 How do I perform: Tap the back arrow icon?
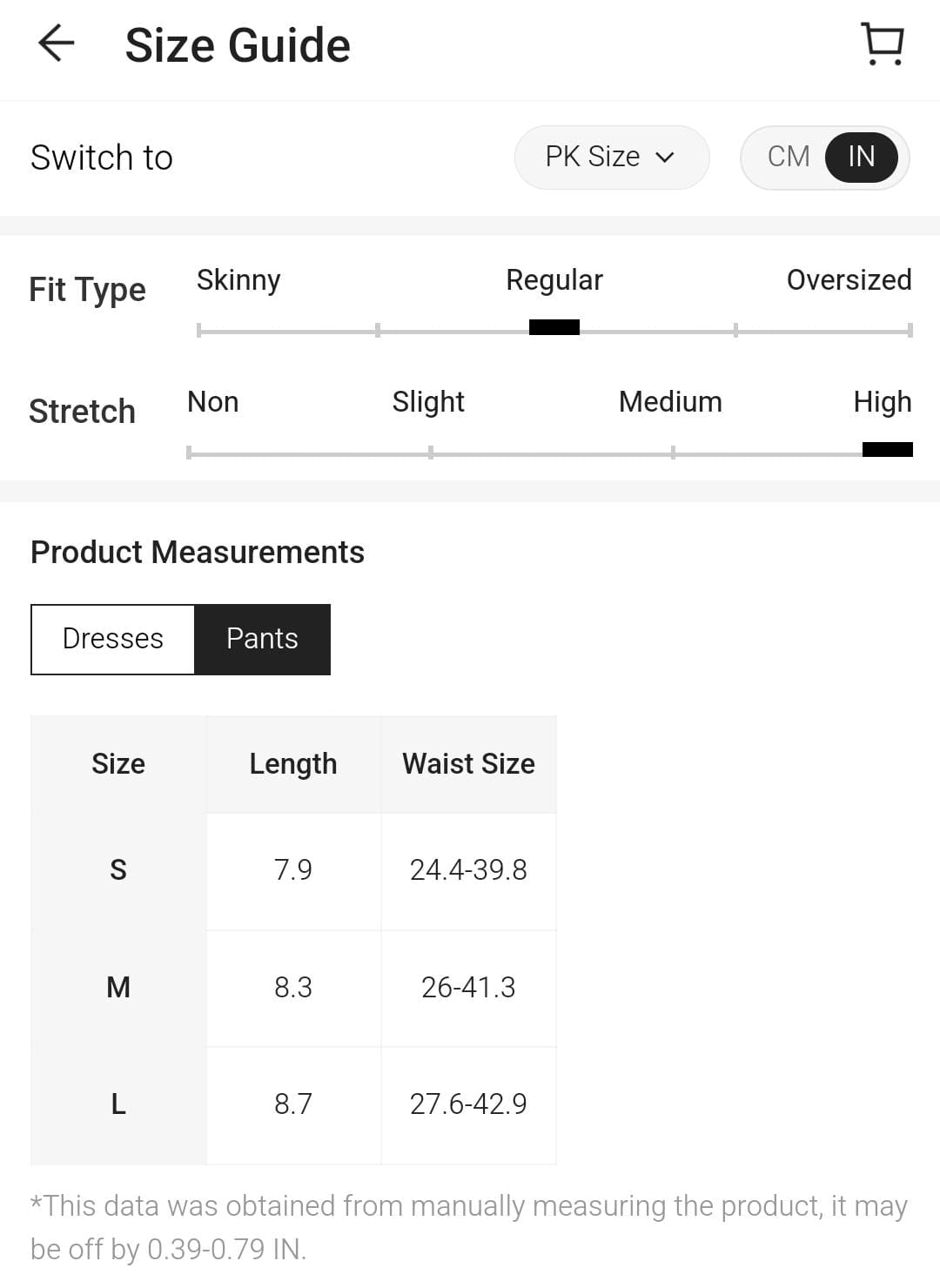(57, 44)
